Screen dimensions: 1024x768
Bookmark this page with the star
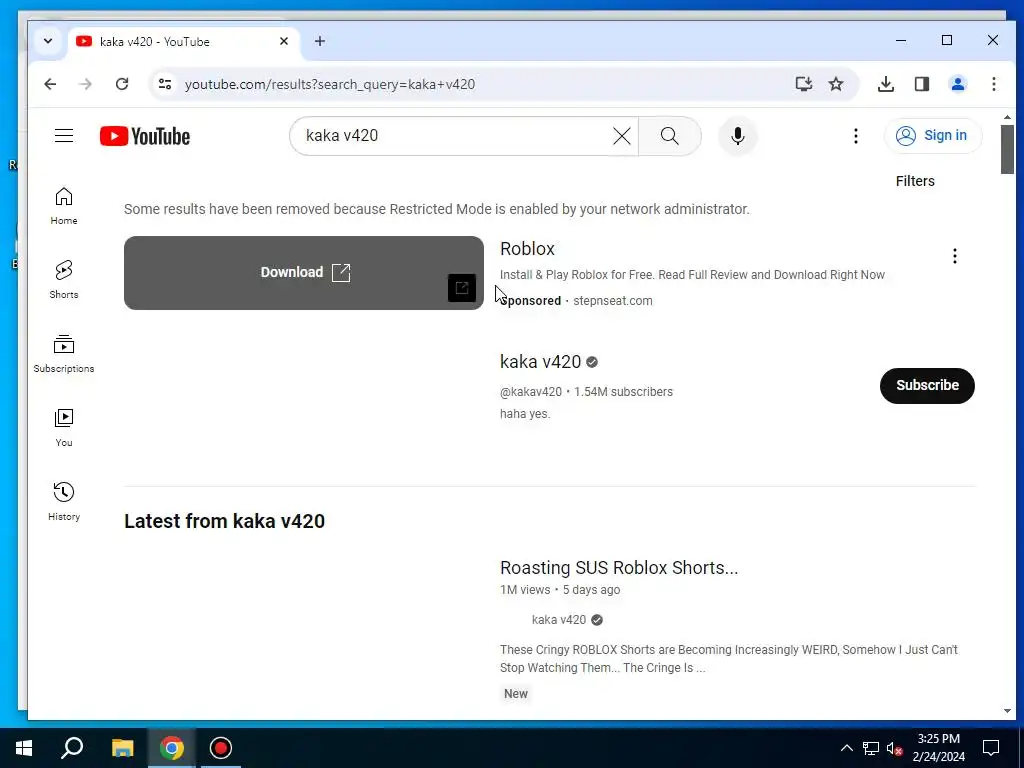[836, 84]
